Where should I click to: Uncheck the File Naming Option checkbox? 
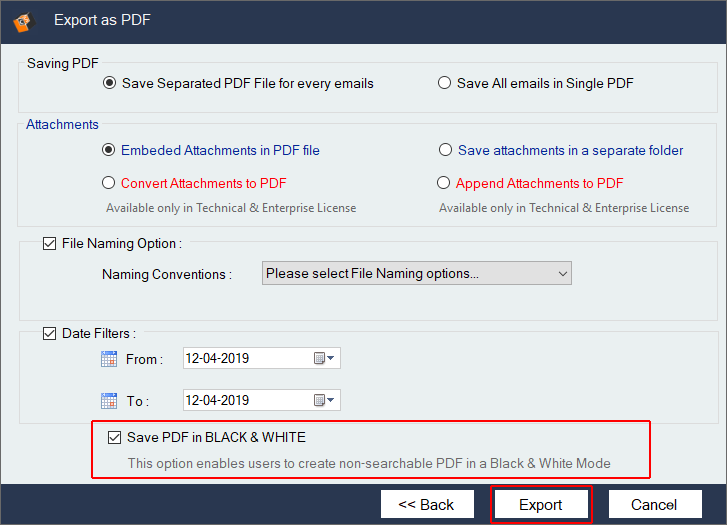49,243
